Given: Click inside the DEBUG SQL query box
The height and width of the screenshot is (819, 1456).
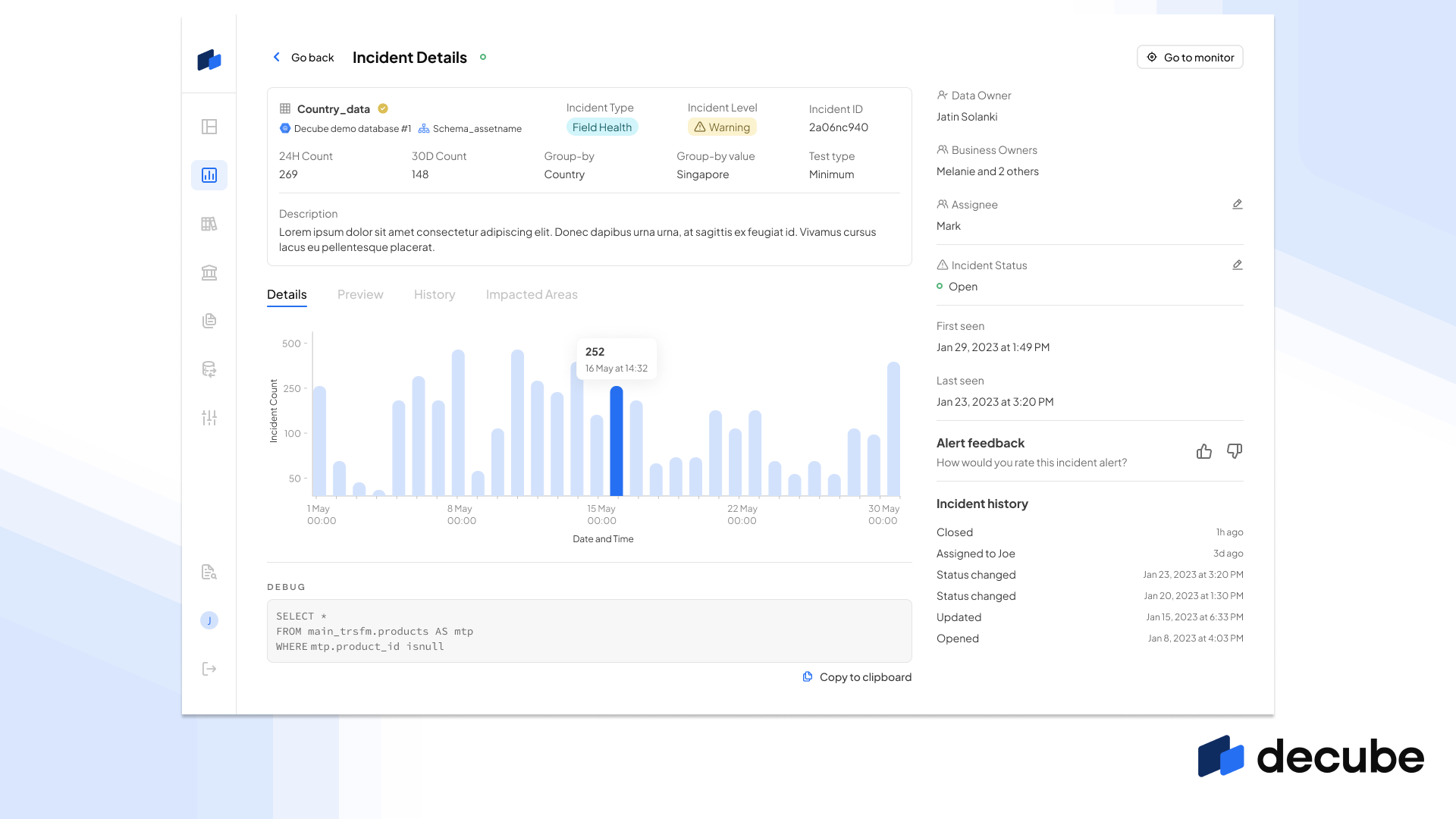Looking at the screenshot, I should [x=589, y=631].
